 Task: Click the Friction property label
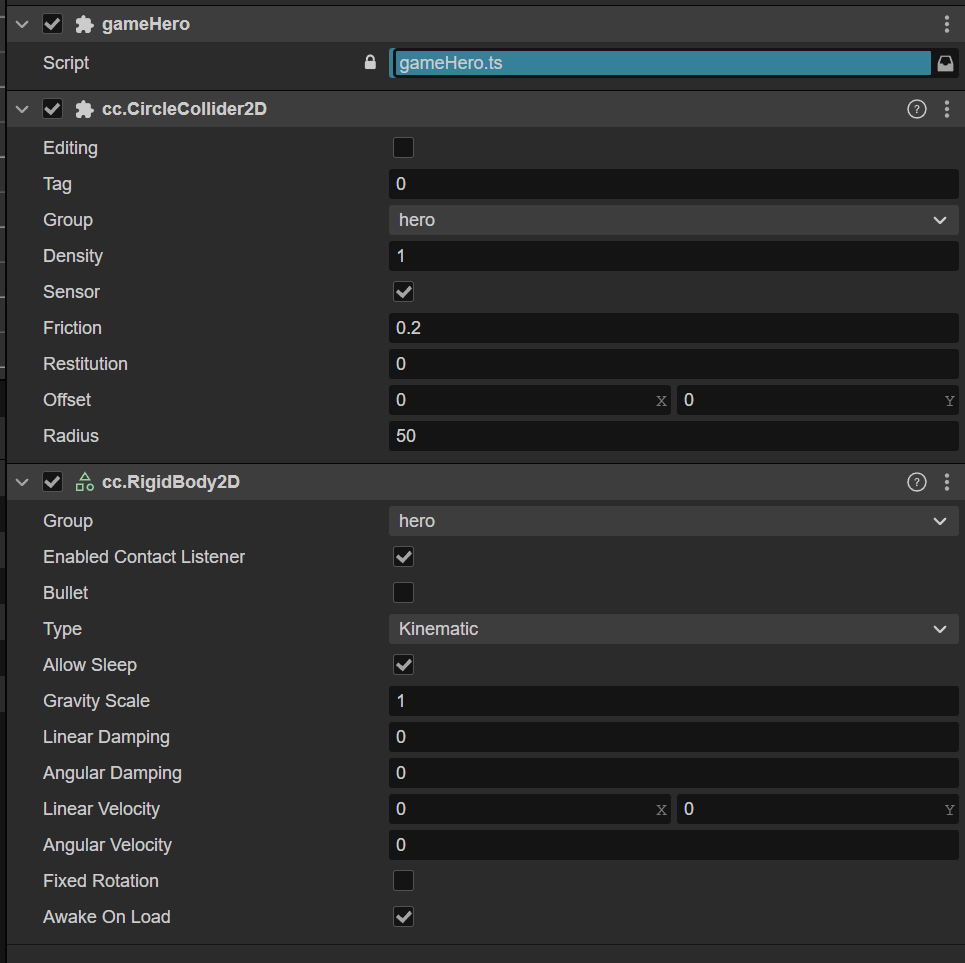(x=72, y=328)
